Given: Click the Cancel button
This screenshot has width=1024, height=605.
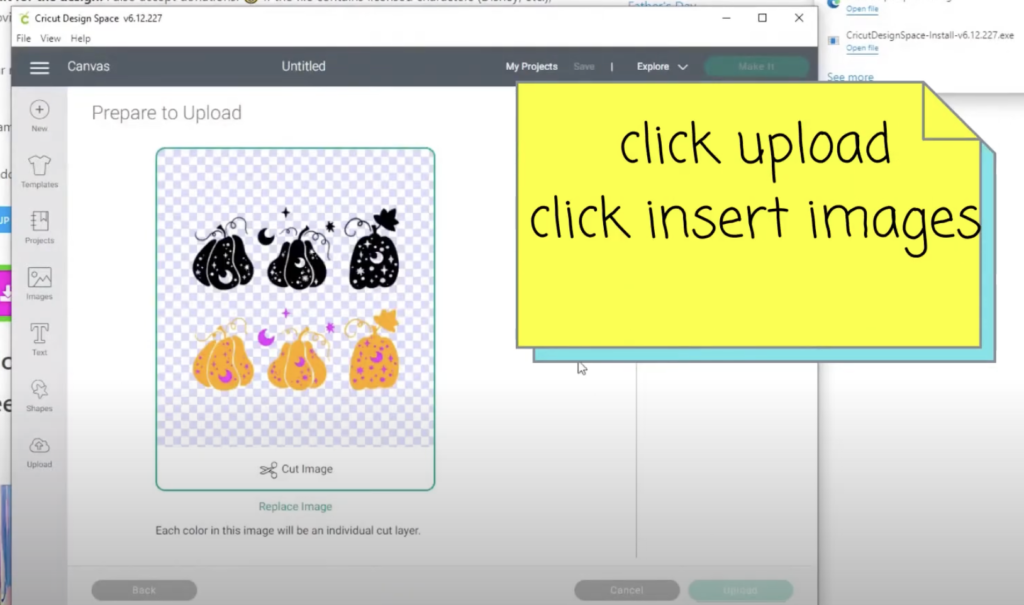Looking at the screenshot, I should 626,590.
